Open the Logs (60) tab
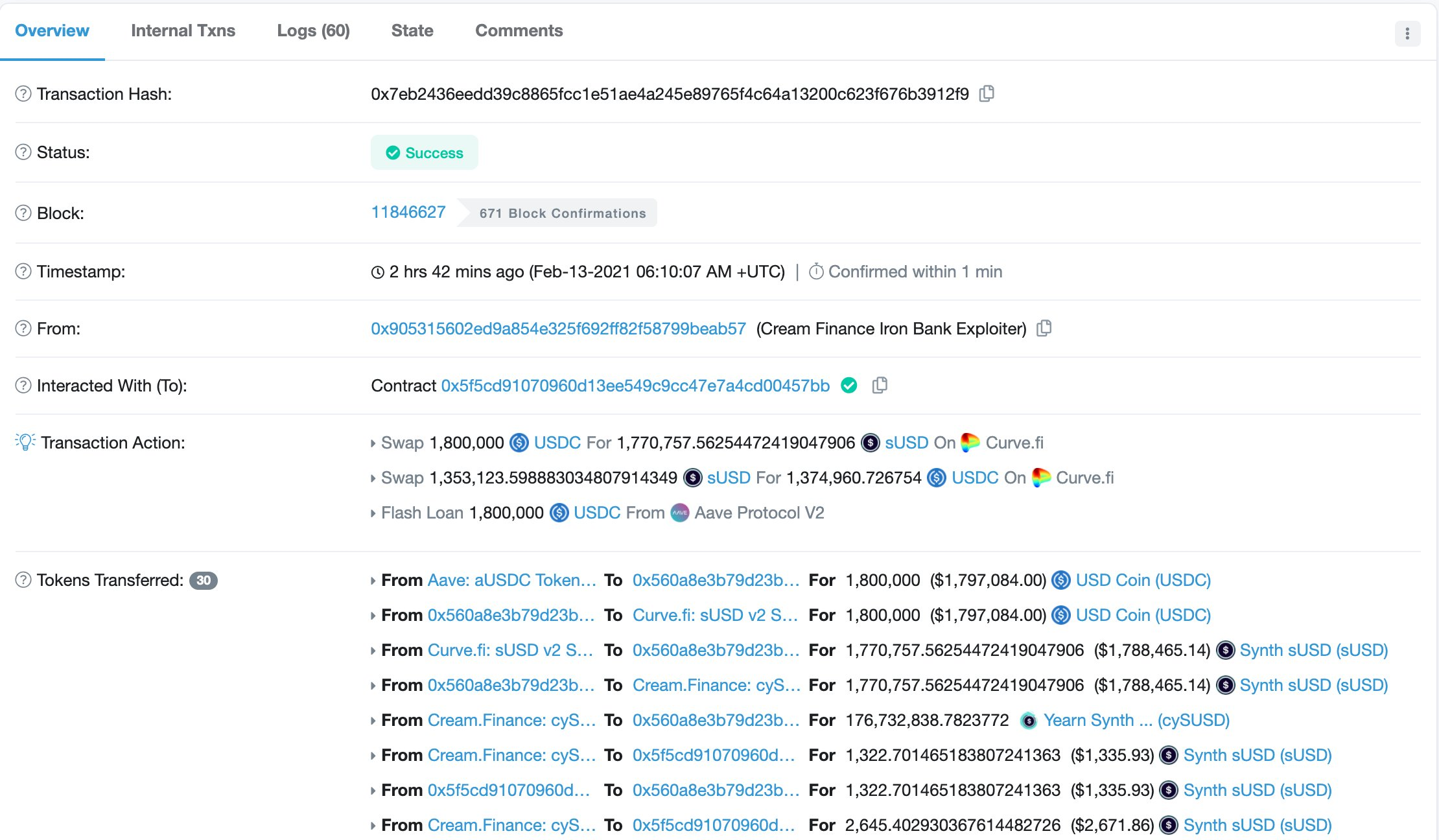Image resolution: width=1439 pixels, height=840 pixels. 313,30
